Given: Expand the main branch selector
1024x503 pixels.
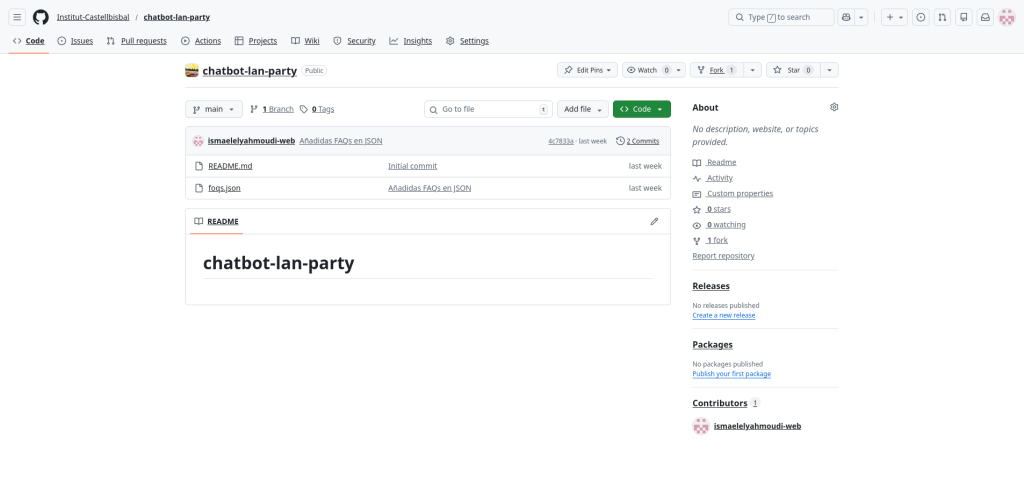Looking at the screenshot, I should [214, 109].
